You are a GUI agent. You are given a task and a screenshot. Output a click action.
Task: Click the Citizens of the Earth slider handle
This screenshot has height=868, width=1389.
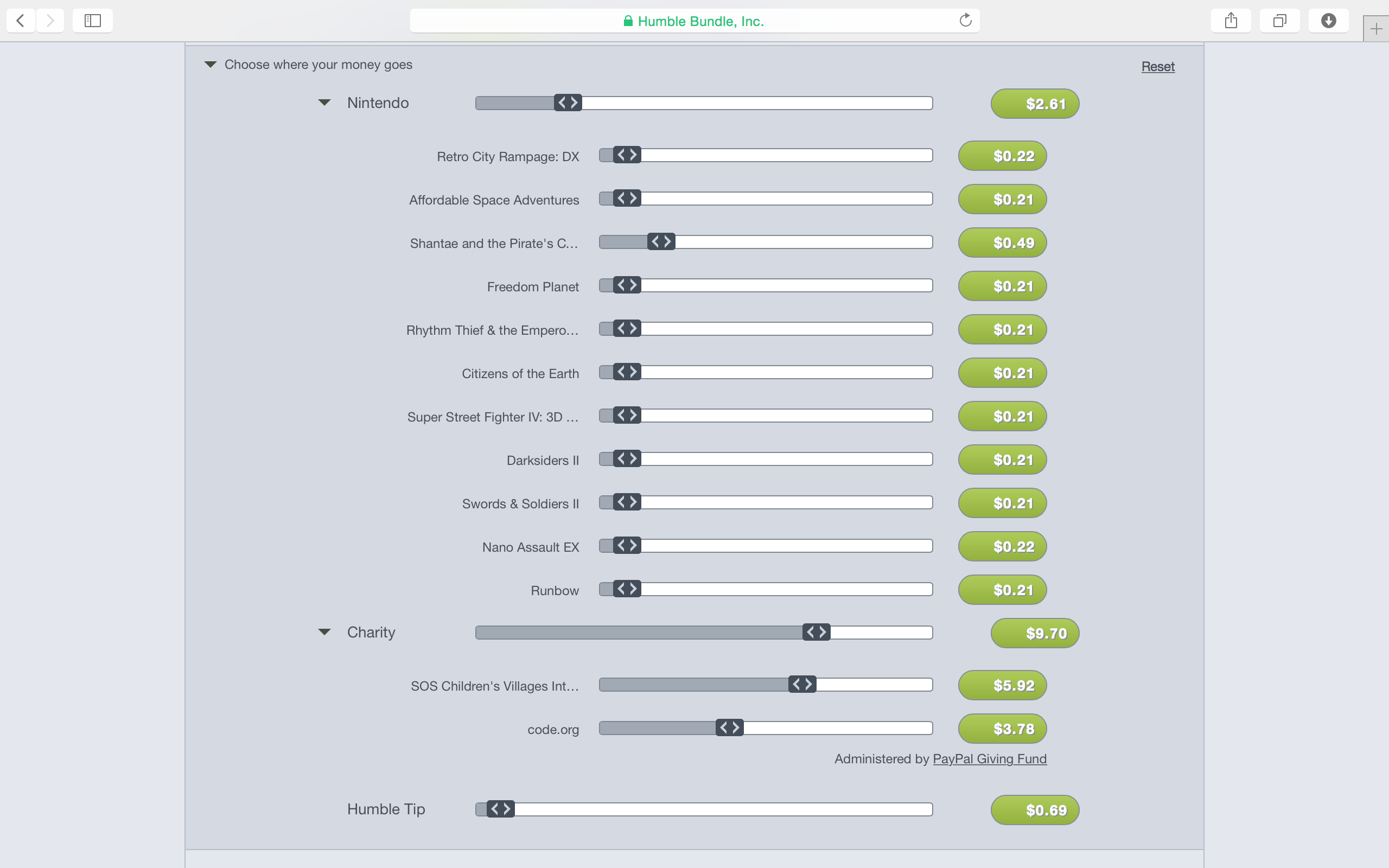627,372
